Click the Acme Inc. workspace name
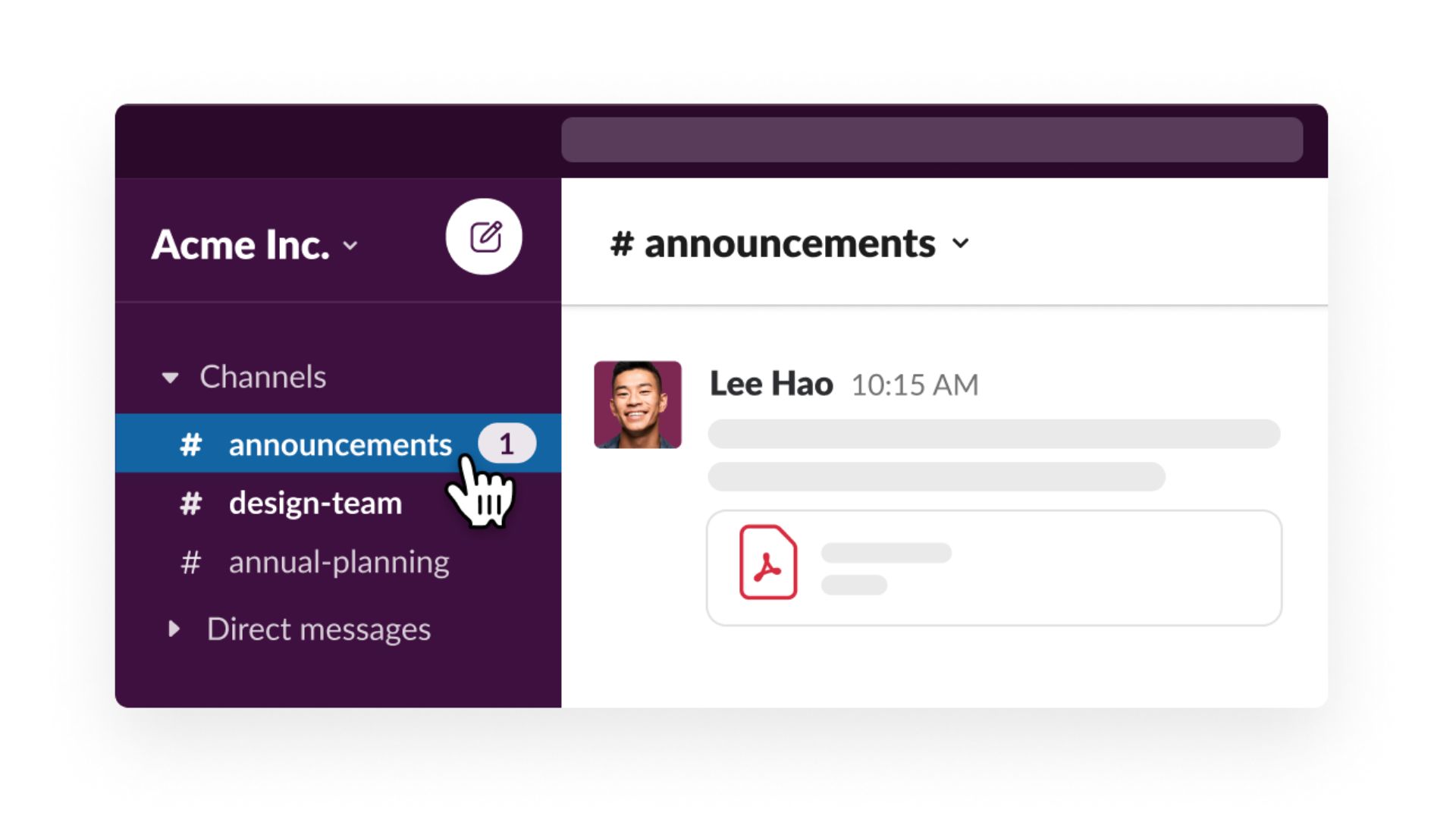 coord(240,245)
